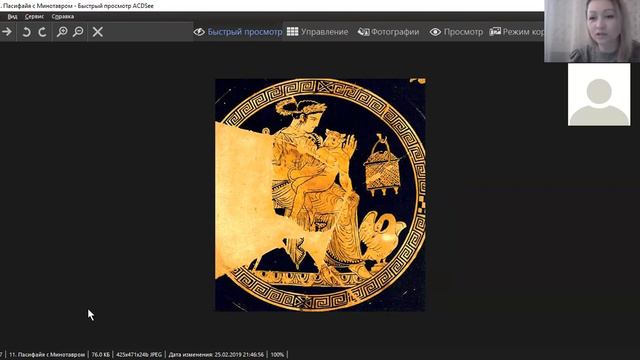Screen dimensions: 640x360
Task: Select the speaker's webcam video tile
Action: click(592, 31)
